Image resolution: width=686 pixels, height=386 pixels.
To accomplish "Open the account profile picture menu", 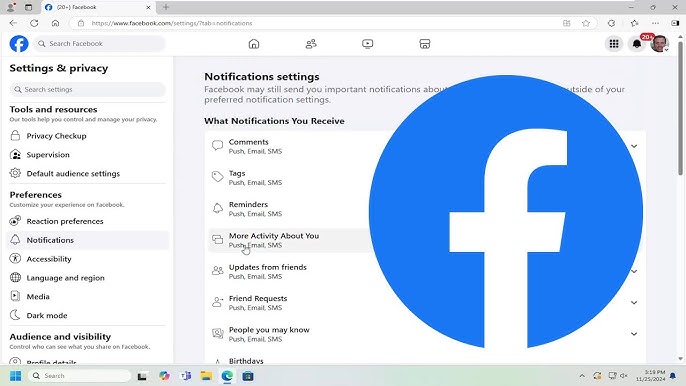I will pyautogui.click(x=659, y=44).
